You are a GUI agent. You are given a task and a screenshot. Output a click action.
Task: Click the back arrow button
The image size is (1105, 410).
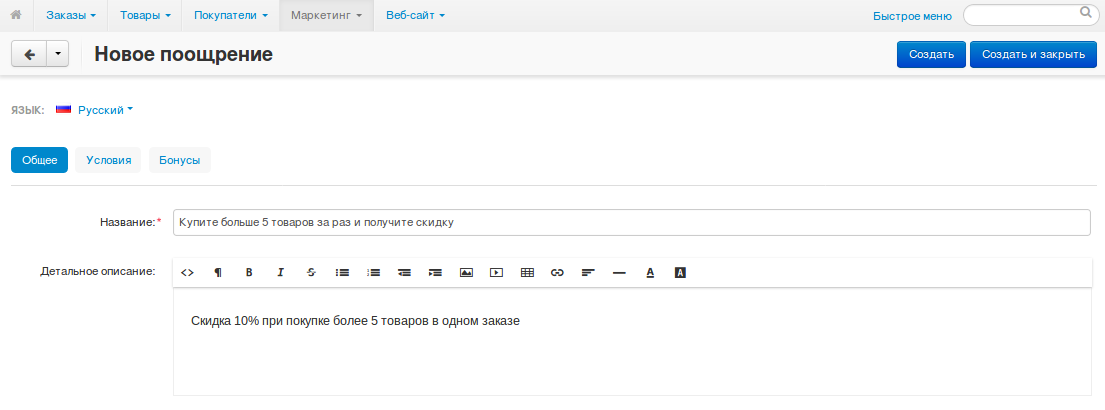click(x=30, y=54)
